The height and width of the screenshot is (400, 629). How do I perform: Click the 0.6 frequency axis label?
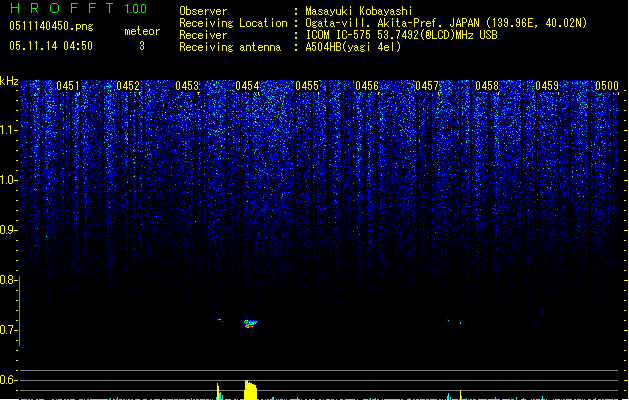(8, 380)
